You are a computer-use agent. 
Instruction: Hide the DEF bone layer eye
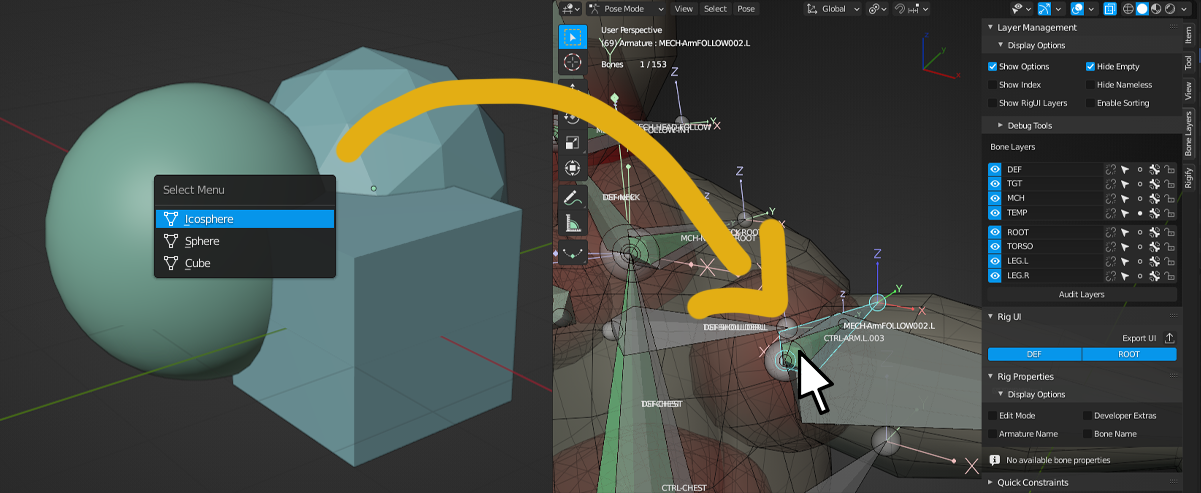pyautogui.click(x=995, y=170)
